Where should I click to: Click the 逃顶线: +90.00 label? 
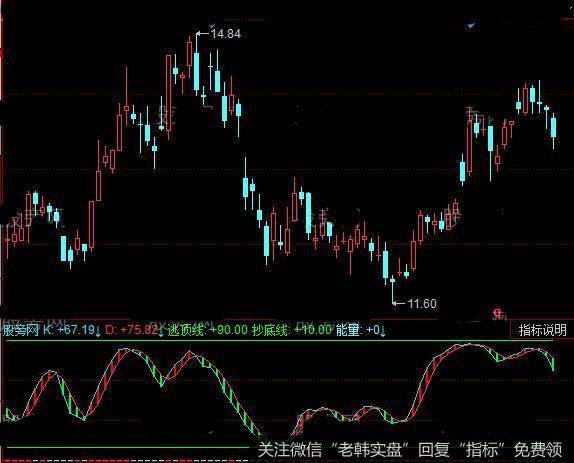point(208,330)
